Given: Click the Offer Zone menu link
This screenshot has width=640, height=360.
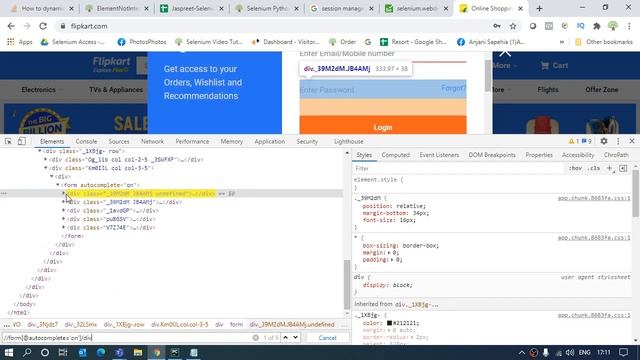Looking at the screenshot, I should [602, 89].
